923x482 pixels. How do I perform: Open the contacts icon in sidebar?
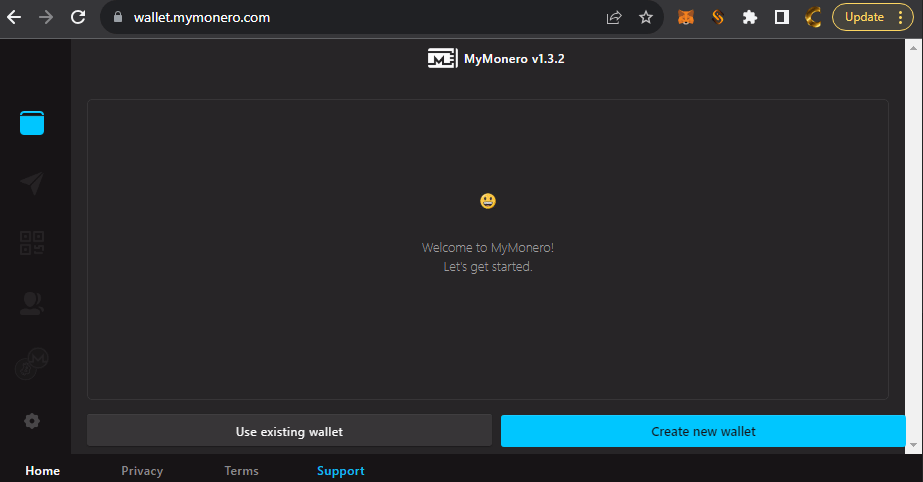click(32, 303)
